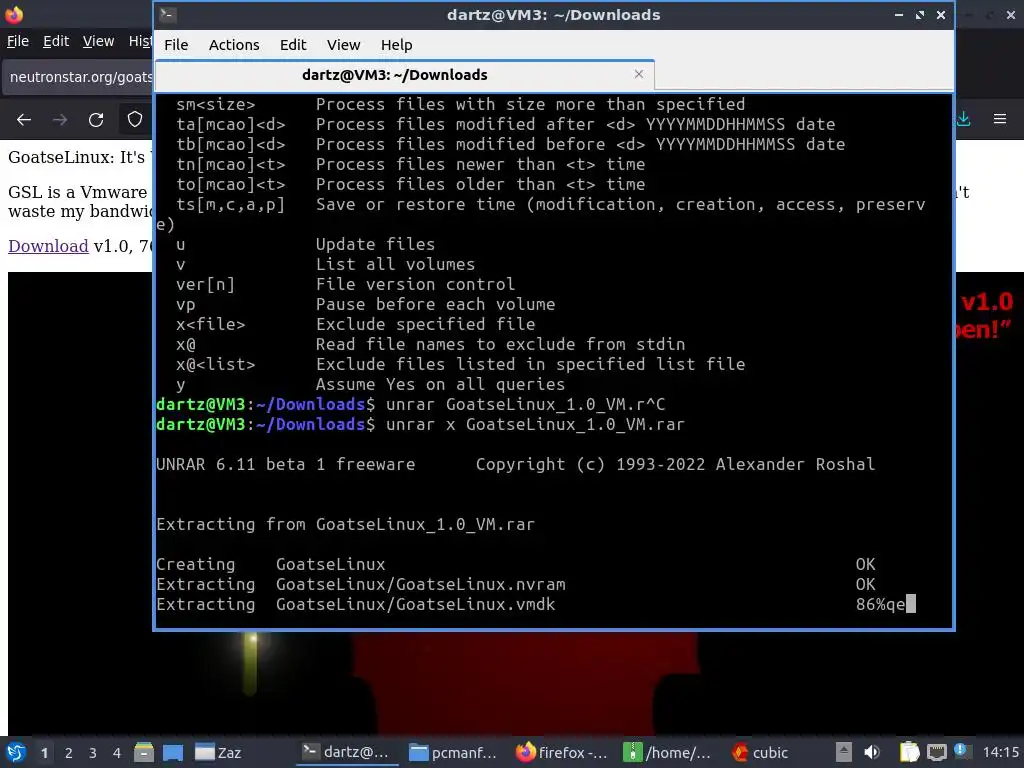Click the 'Assume Yes on all queries' line

pyautogui.click(x=440, y=385)
